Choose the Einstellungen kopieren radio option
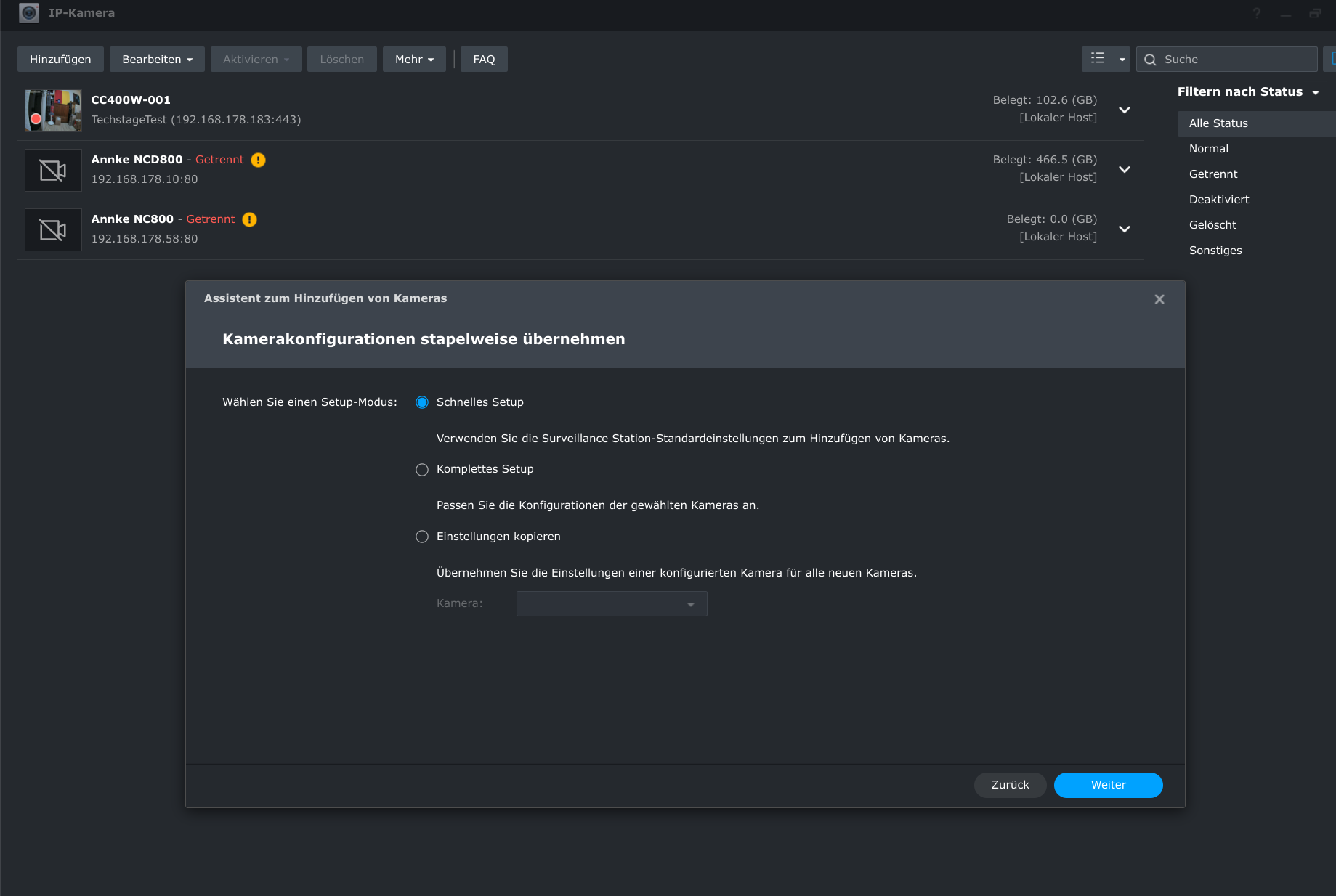The image size is (1336, 896). tap(422, 537)
